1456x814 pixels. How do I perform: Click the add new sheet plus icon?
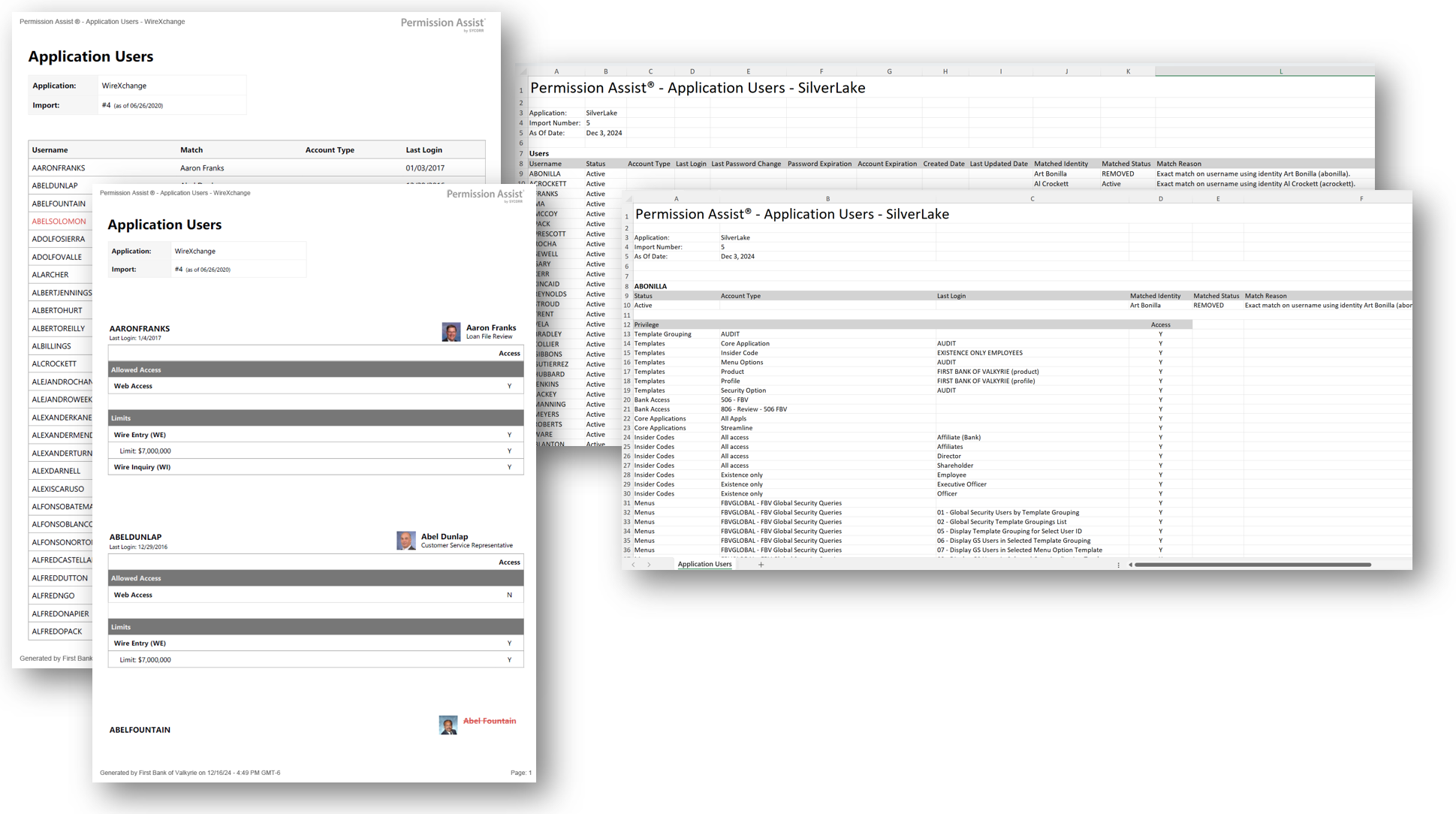coord(761,565)
